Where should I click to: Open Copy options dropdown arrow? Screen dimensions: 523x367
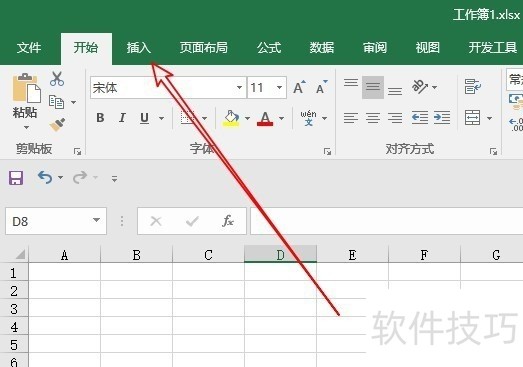73,102
